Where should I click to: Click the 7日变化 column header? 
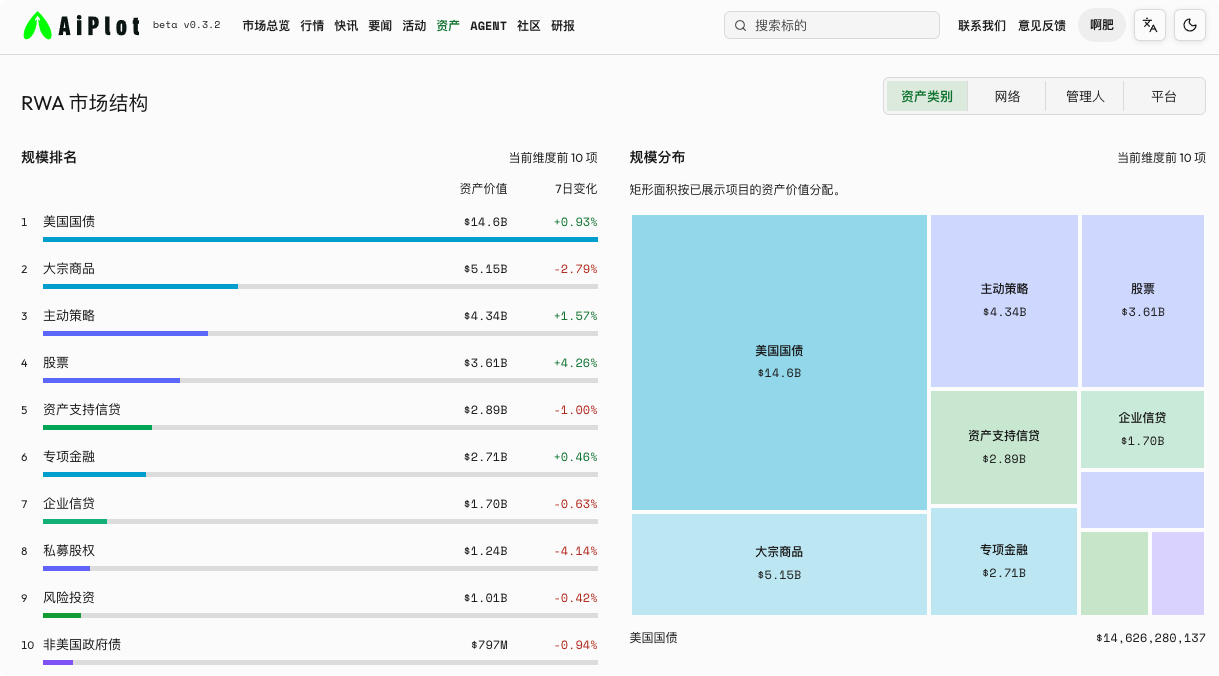(x=576, y=189)
